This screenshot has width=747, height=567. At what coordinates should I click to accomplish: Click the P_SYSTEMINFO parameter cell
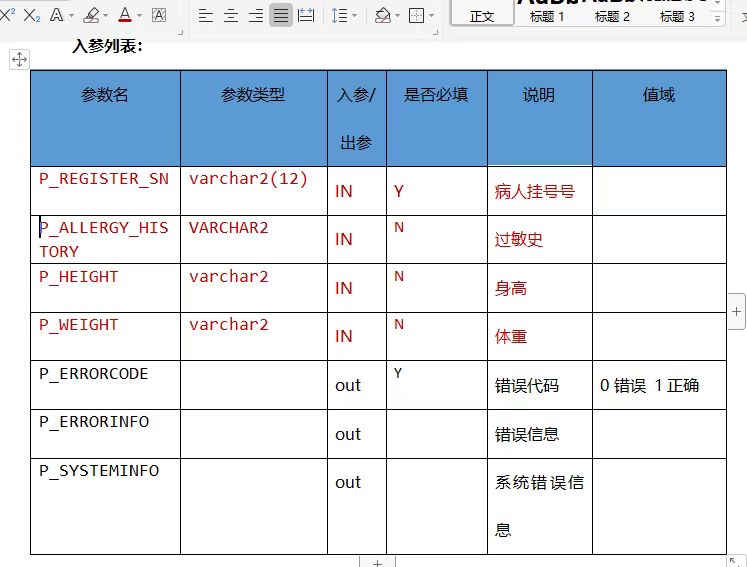click(105, 506)
